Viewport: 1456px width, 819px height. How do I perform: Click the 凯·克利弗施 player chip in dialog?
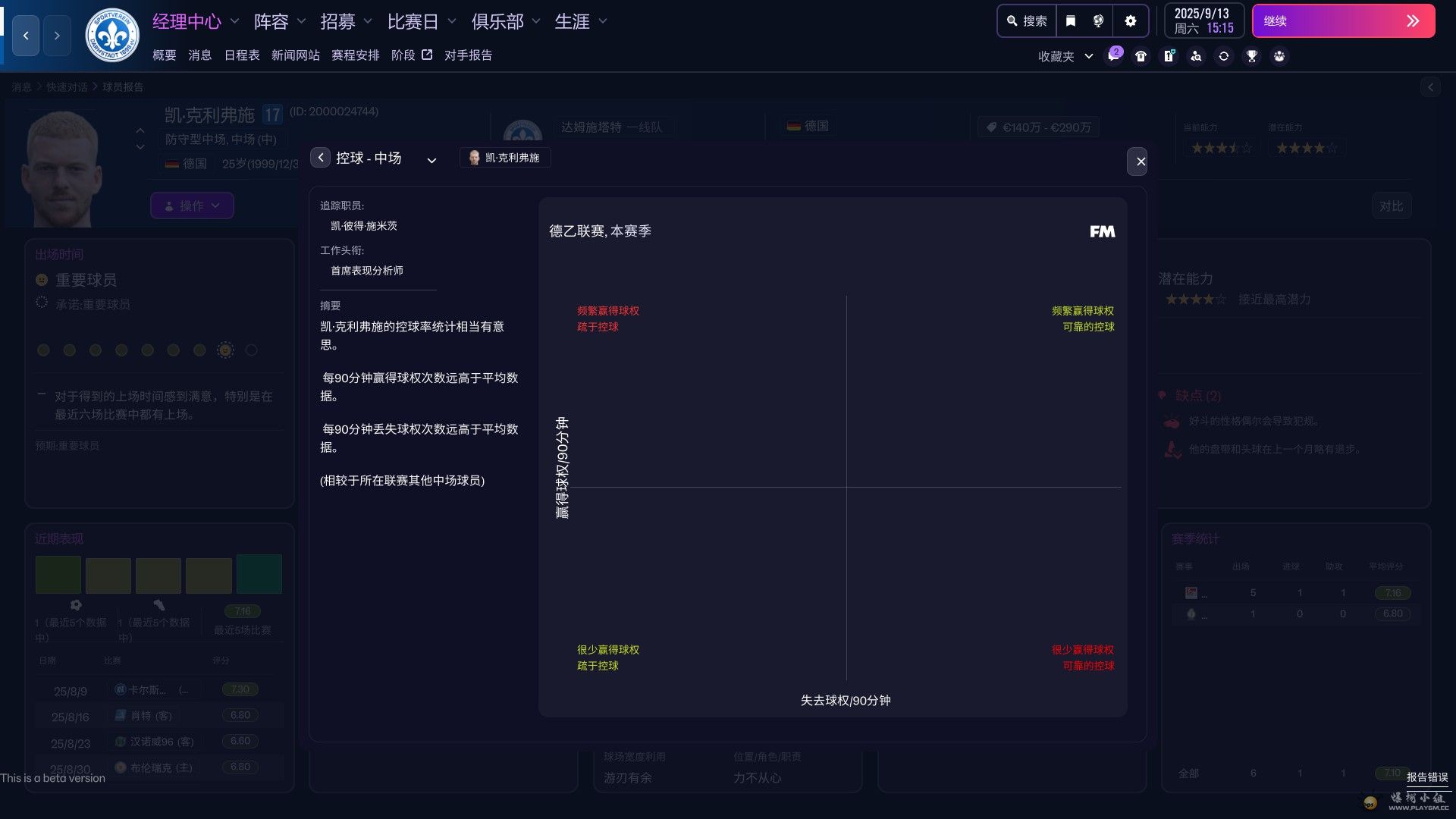[x=505, y=158]
